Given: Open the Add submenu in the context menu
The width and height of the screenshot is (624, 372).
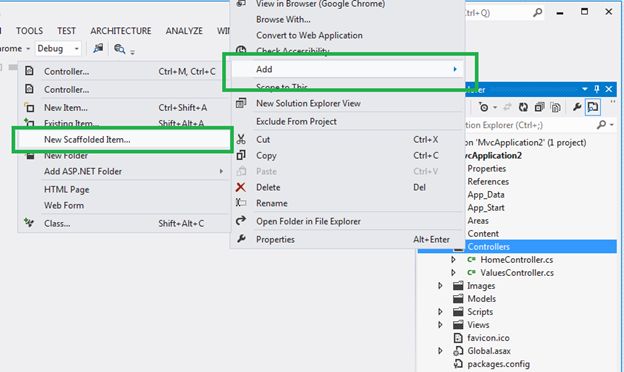Looking at the screenshot, I should tap(347, 69).
